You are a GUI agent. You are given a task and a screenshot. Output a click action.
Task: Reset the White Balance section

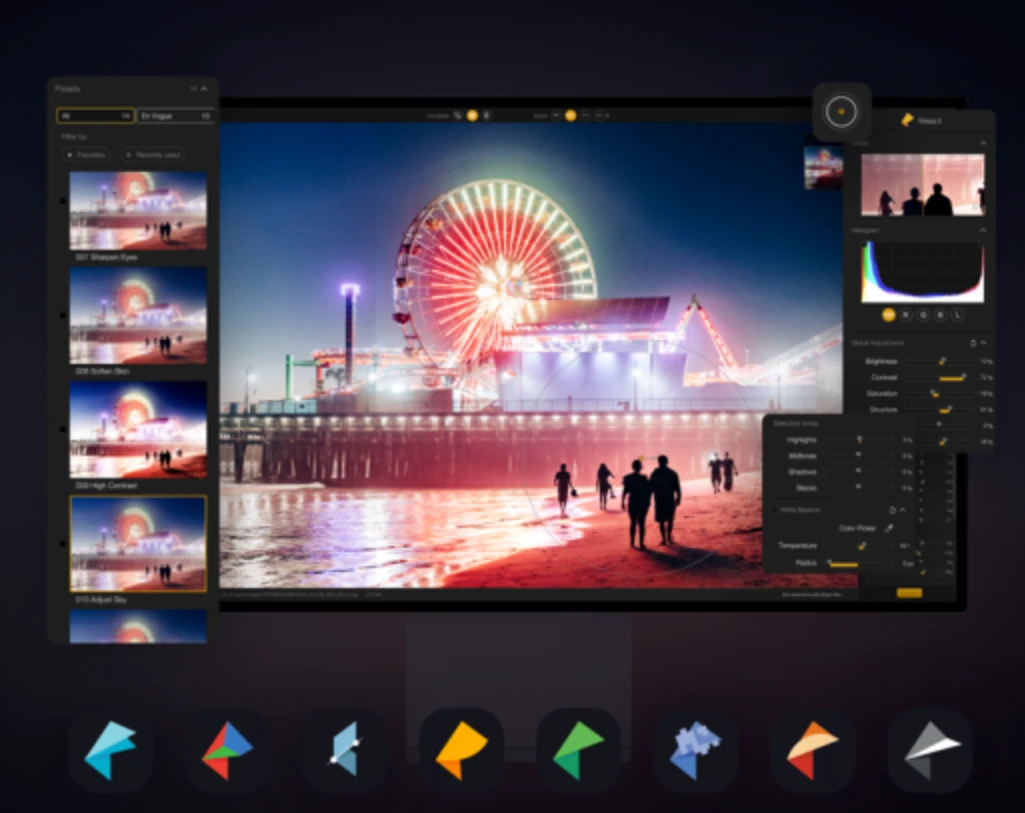[x=892, y=510]
